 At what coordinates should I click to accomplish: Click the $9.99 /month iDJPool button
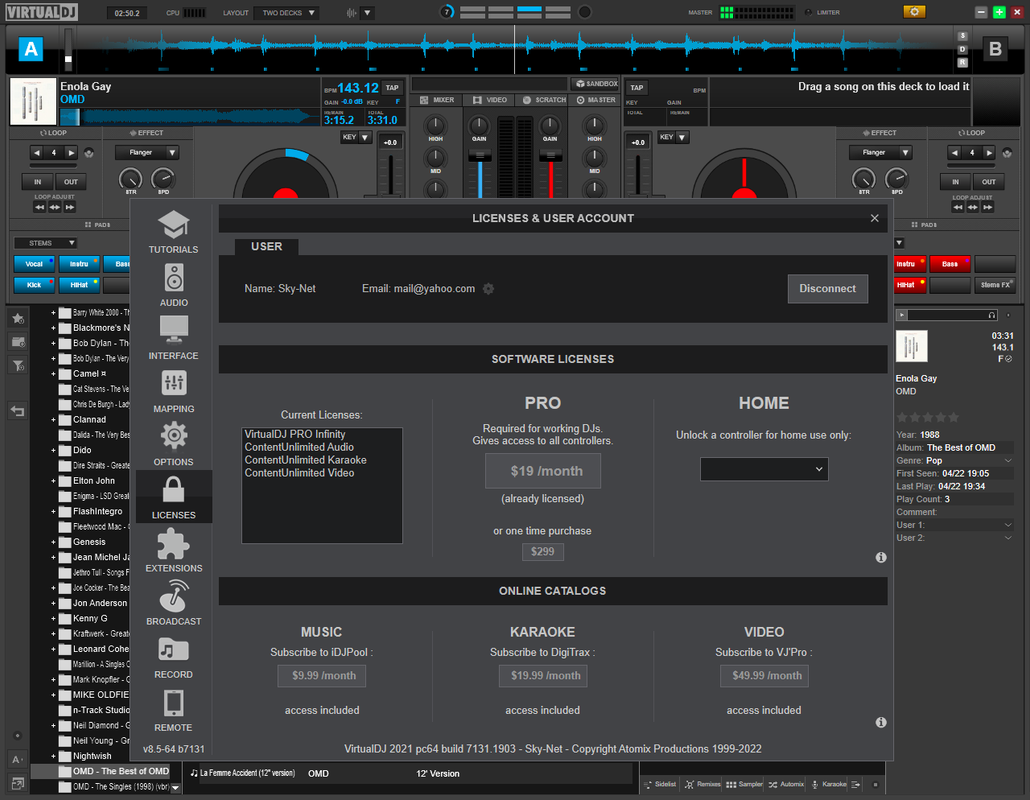tap(322, 676)
